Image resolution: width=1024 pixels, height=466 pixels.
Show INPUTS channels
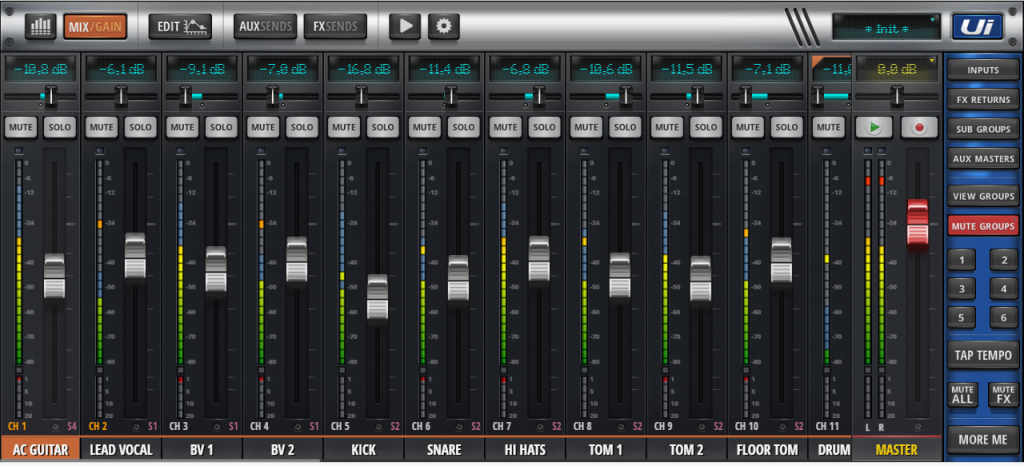click(983, 70)
